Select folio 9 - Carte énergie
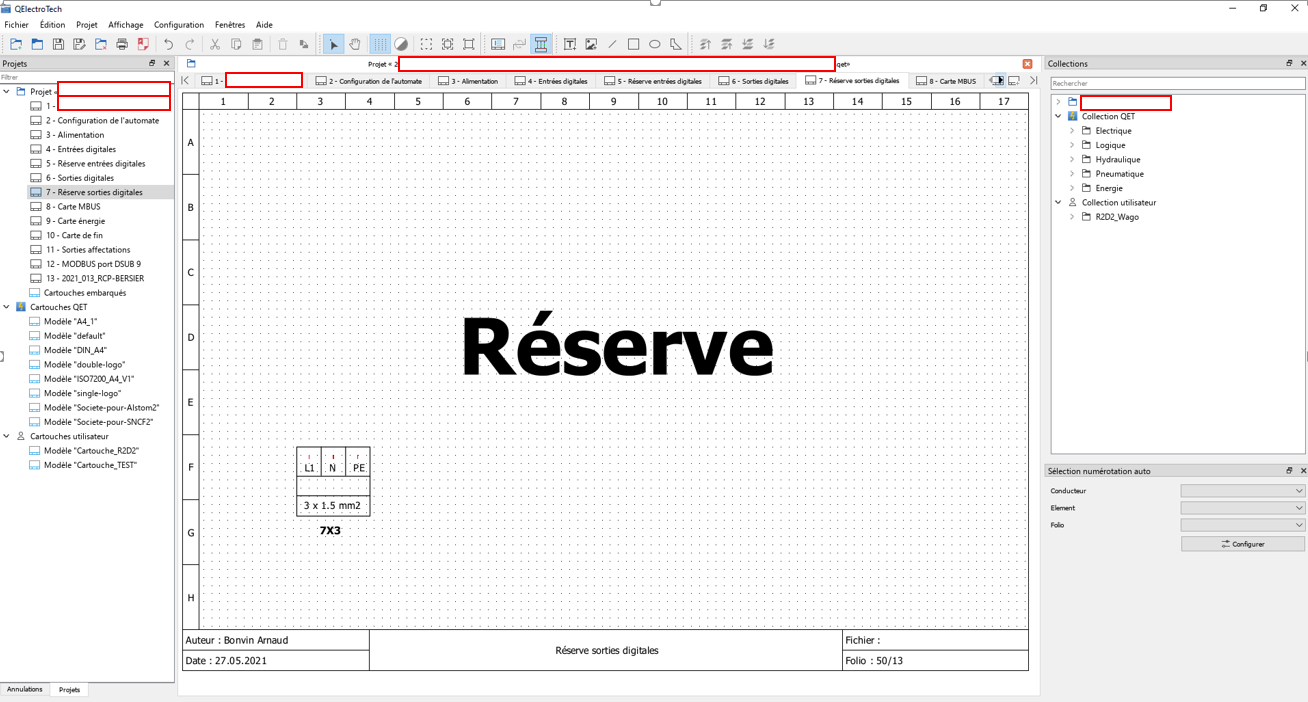This screenshot has height=702, width=1308. point(75,221)
